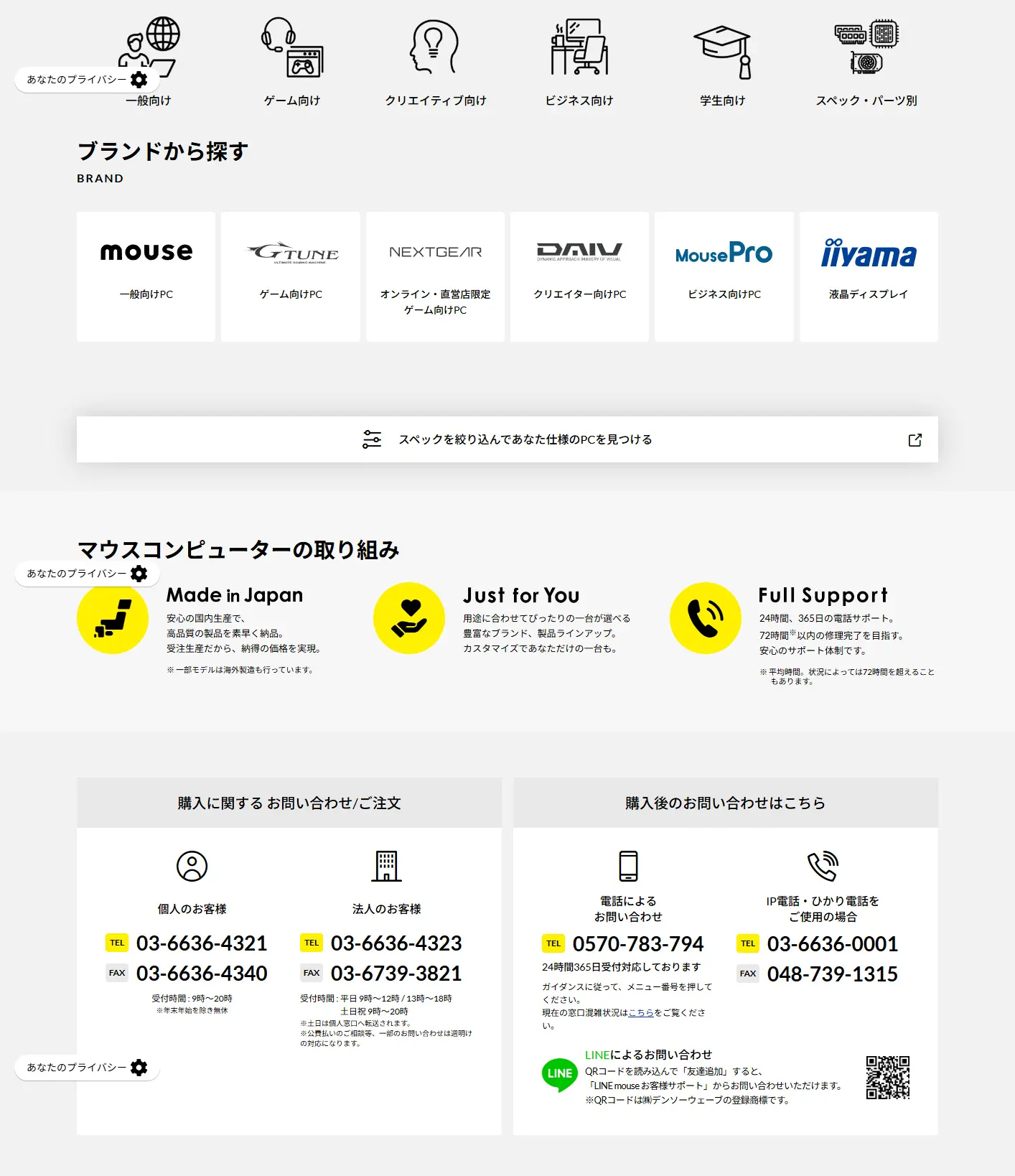Open the 一般向け category icon

[149, 47]
